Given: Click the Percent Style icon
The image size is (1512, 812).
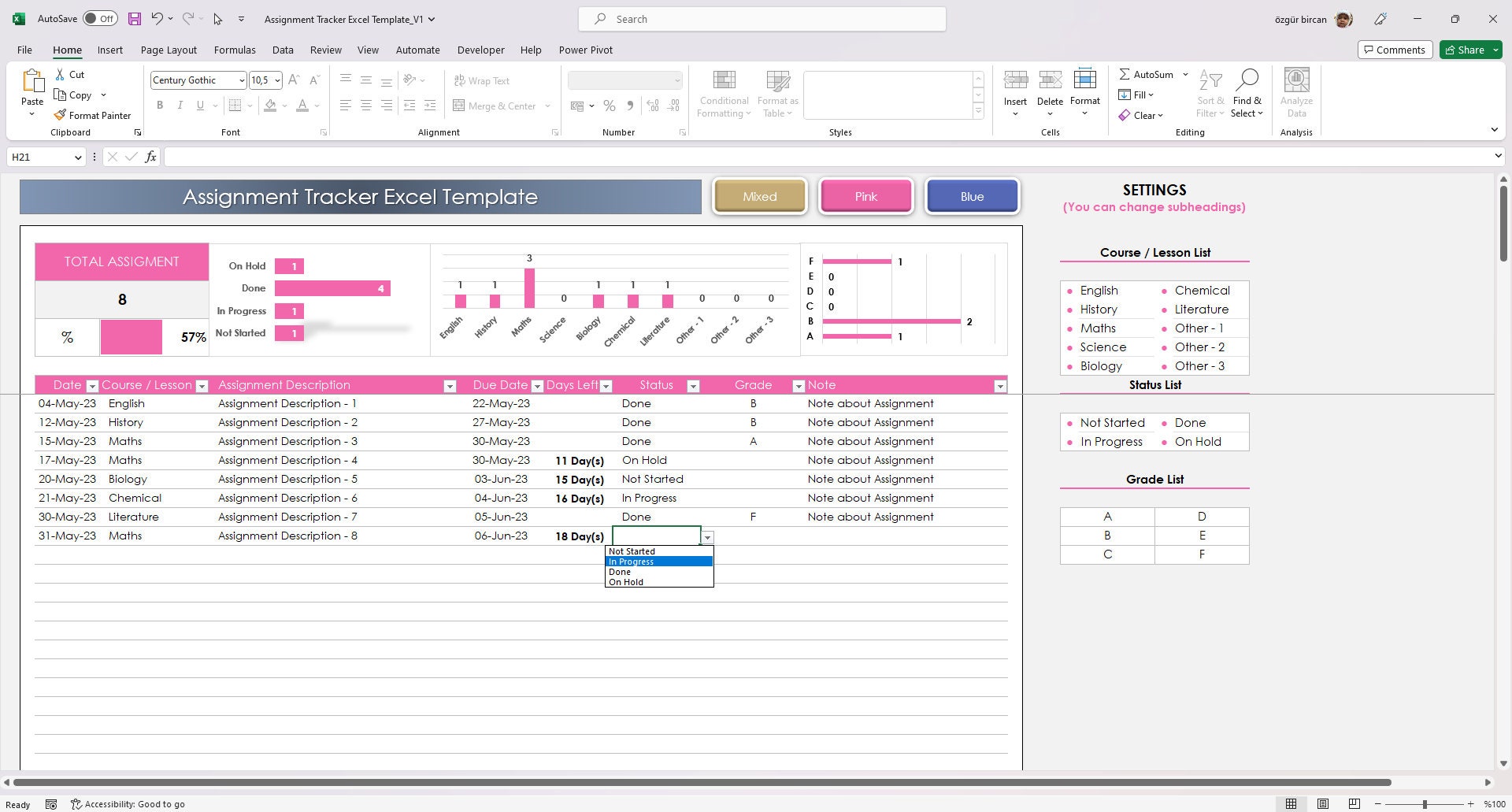Looking at the screenshot, I should click(x=609, y=106).
